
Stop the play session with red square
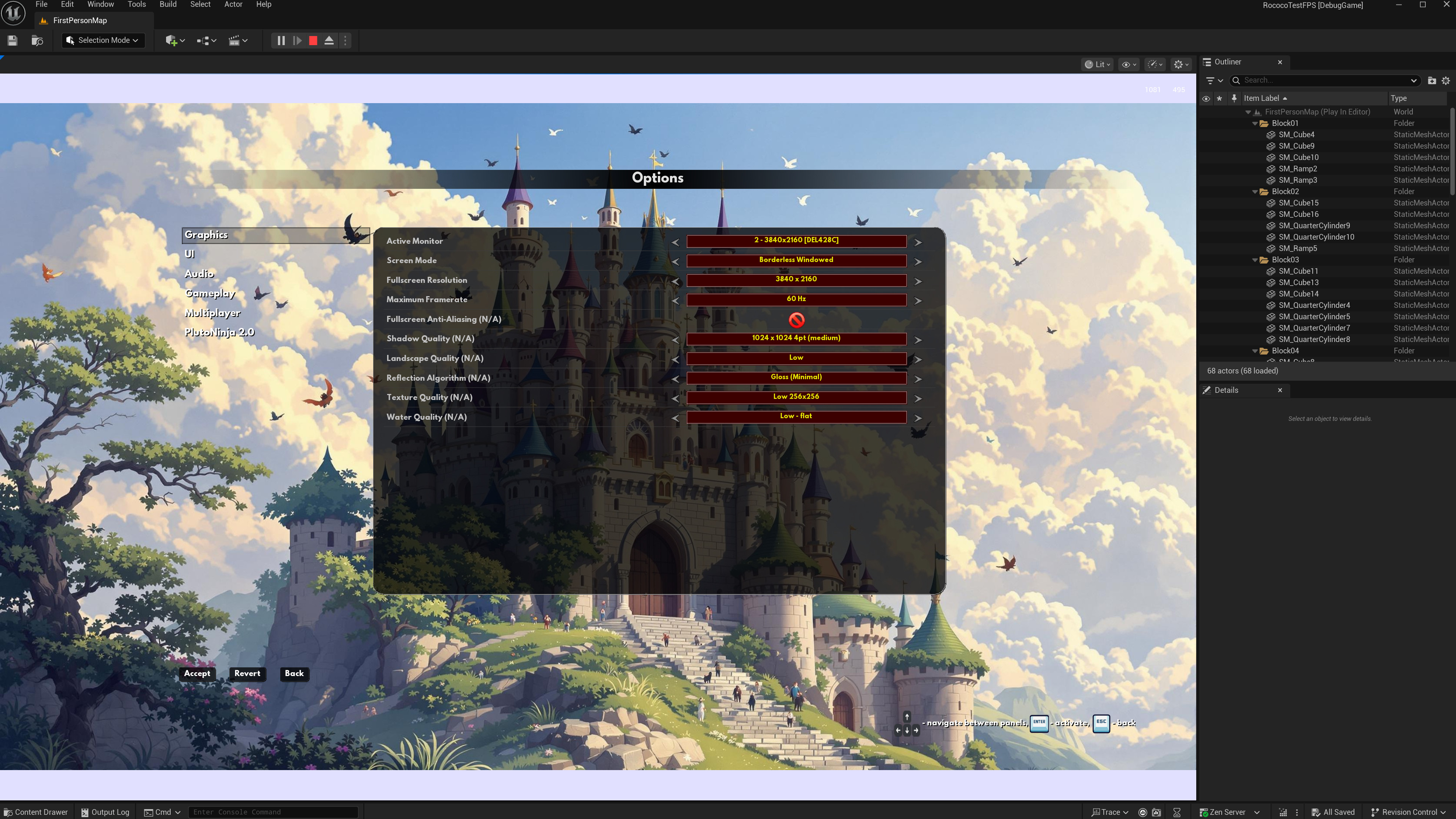pyautogui.click(x=313, y=40)
